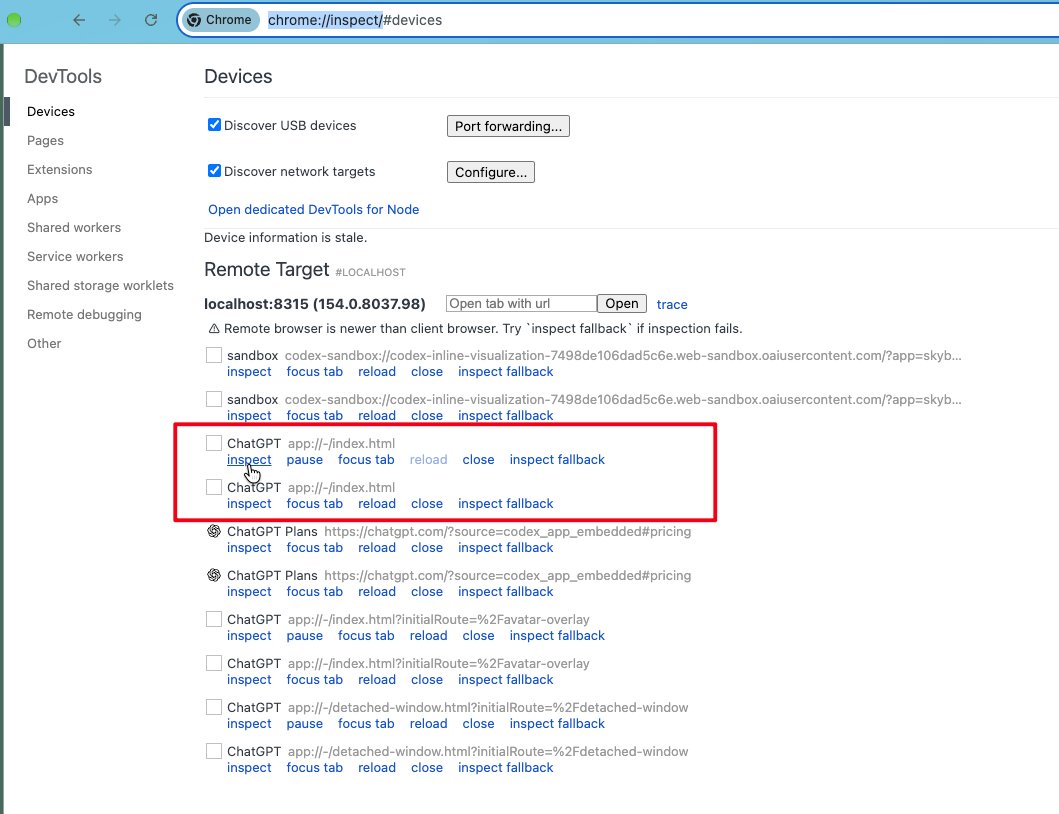Screen dimensions: 1059x814
Task: Click the trace link for localhost:8315
Action: tap(672, 305)
